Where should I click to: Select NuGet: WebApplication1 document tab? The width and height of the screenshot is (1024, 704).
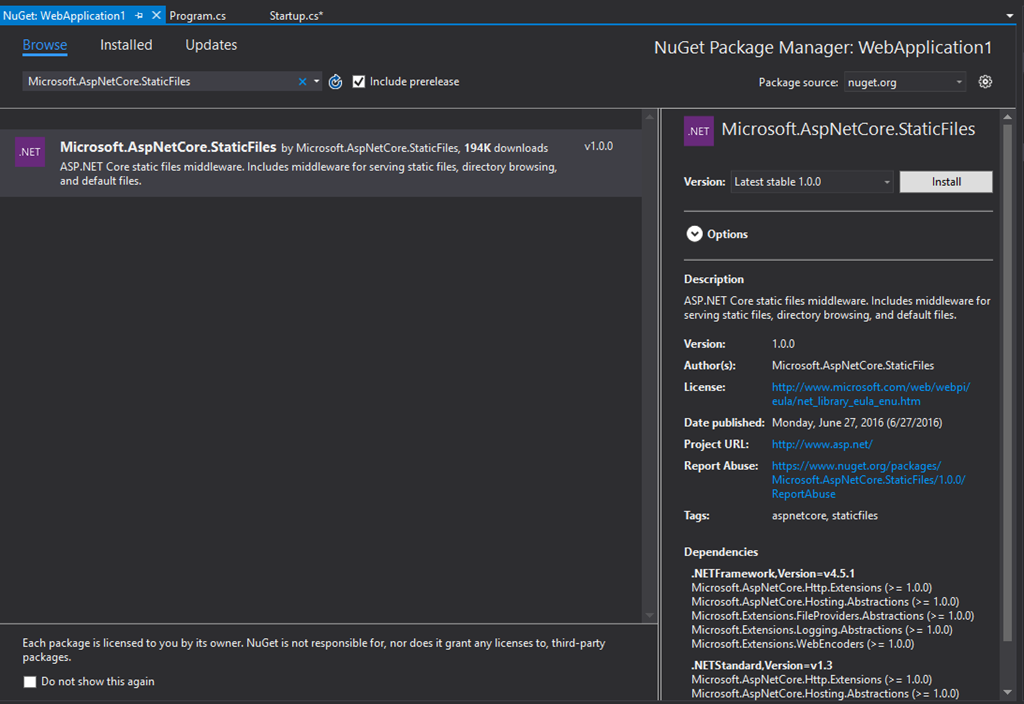64,16
